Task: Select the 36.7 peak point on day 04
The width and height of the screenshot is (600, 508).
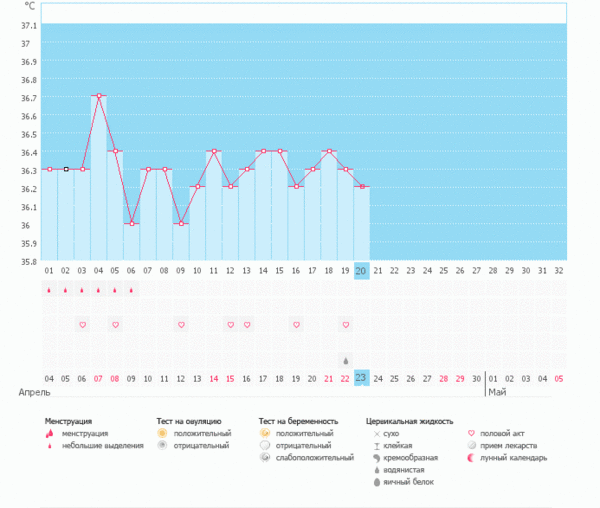Action: 99,96
